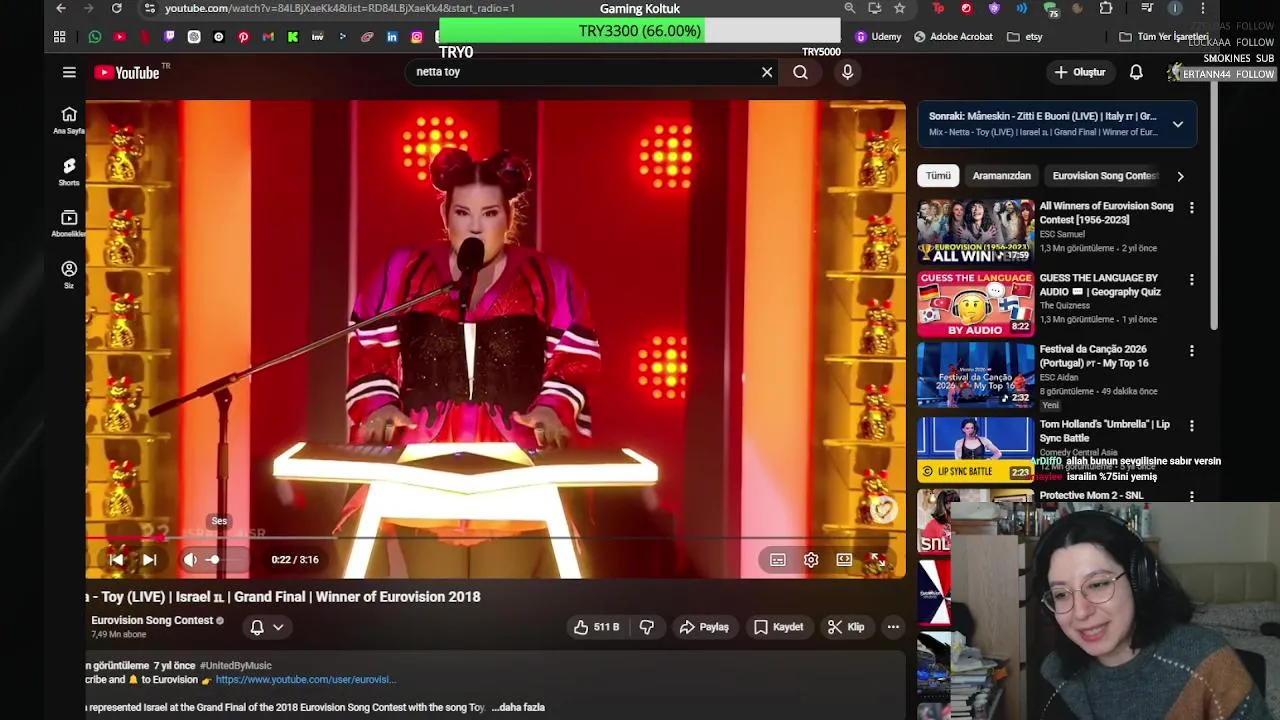Open Twitch bookmark in bookmarks bar

tap(169, 37)
